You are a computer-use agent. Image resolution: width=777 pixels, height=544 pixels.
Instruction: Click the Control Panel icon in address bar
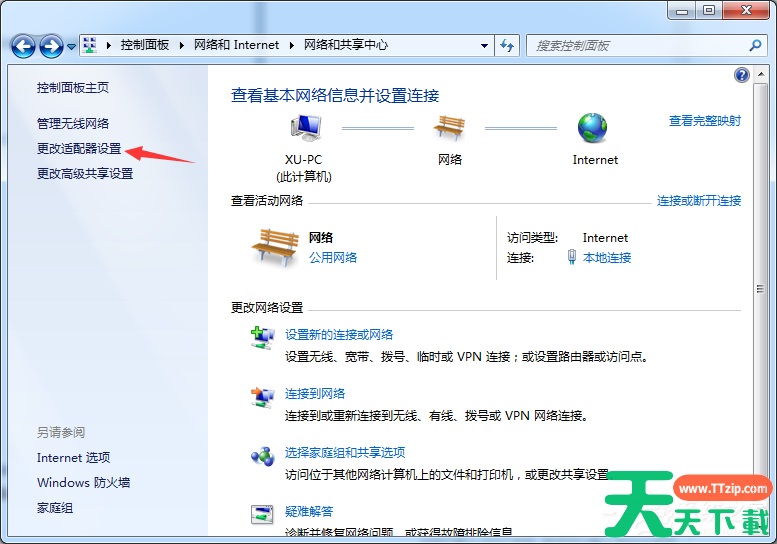(89, 45)
